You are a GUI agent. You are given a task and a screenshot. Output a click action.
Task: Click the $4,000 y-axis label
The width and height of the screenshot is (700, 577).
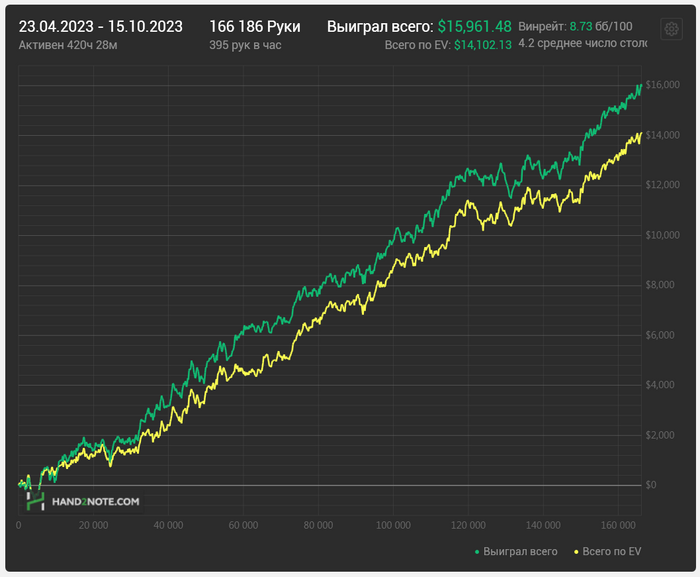(x=660, y=385)
